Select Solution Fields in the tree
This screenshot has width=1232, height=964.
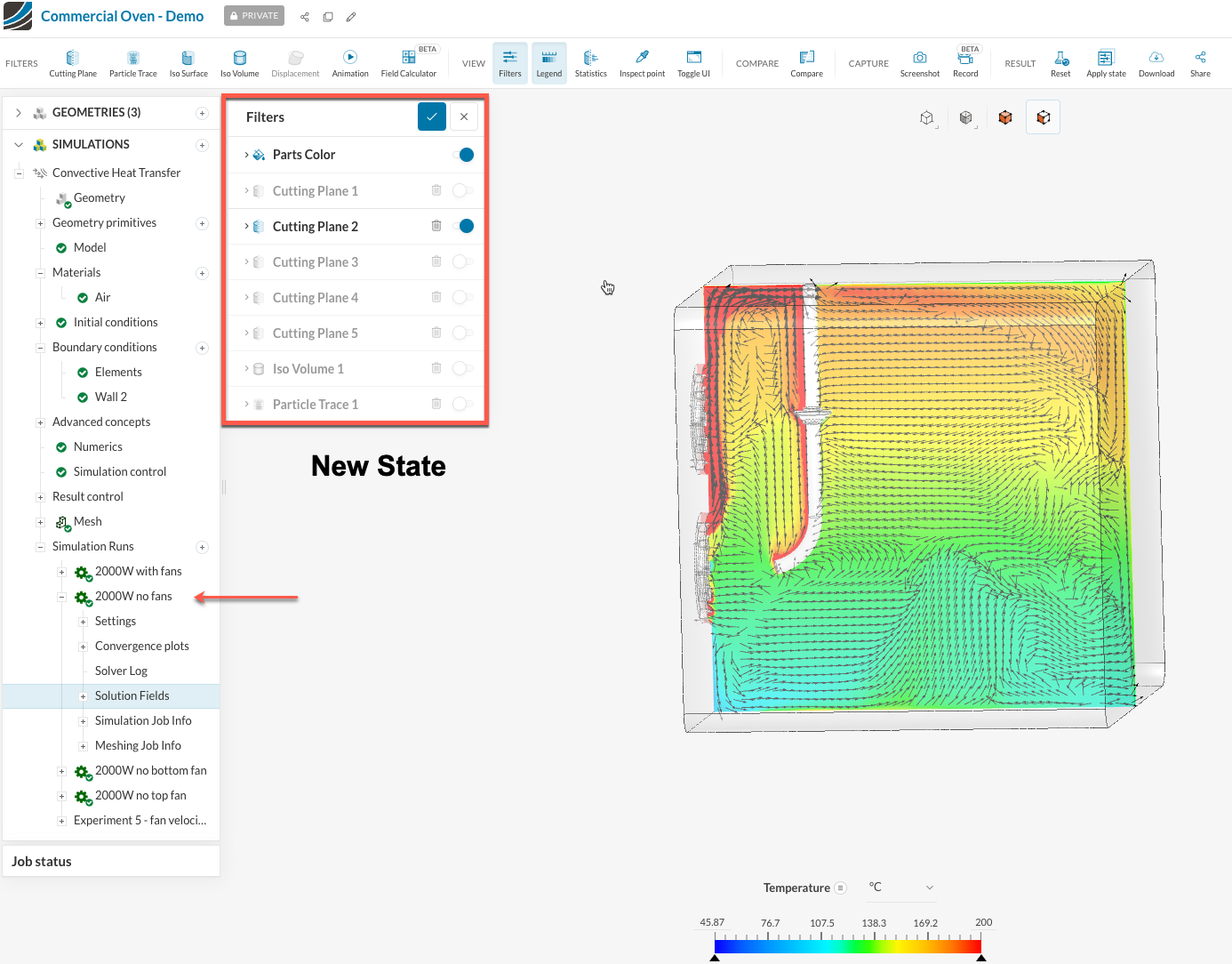(x=132, y=695)
